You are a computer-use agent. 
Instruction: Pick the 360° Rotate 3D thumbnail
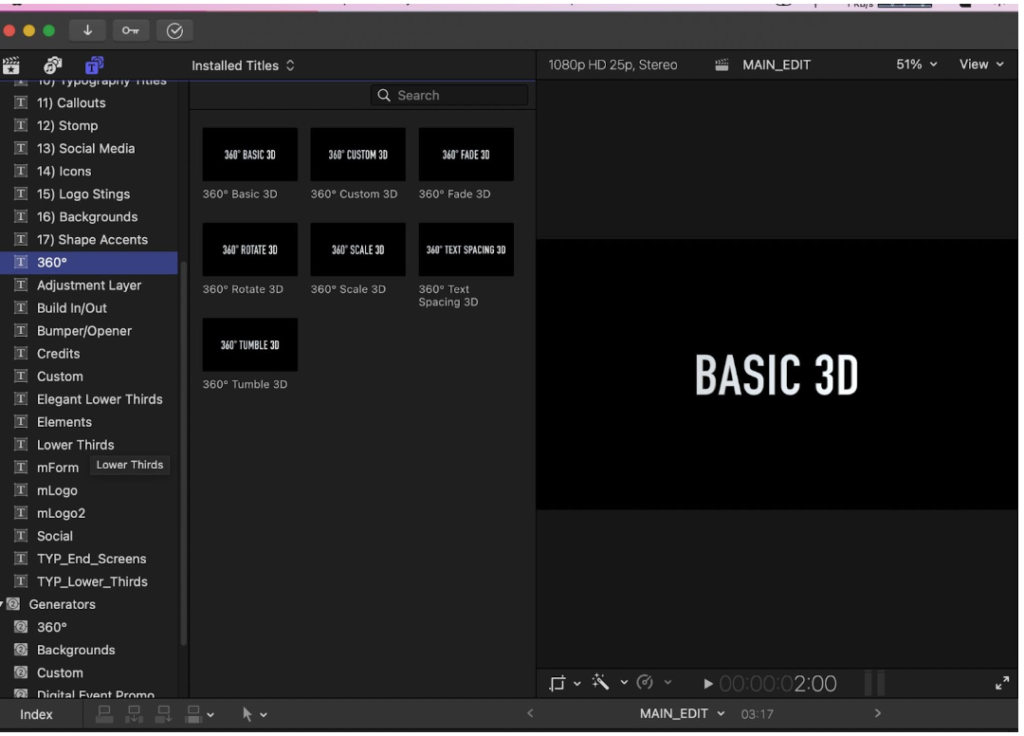tap(250, 249)
